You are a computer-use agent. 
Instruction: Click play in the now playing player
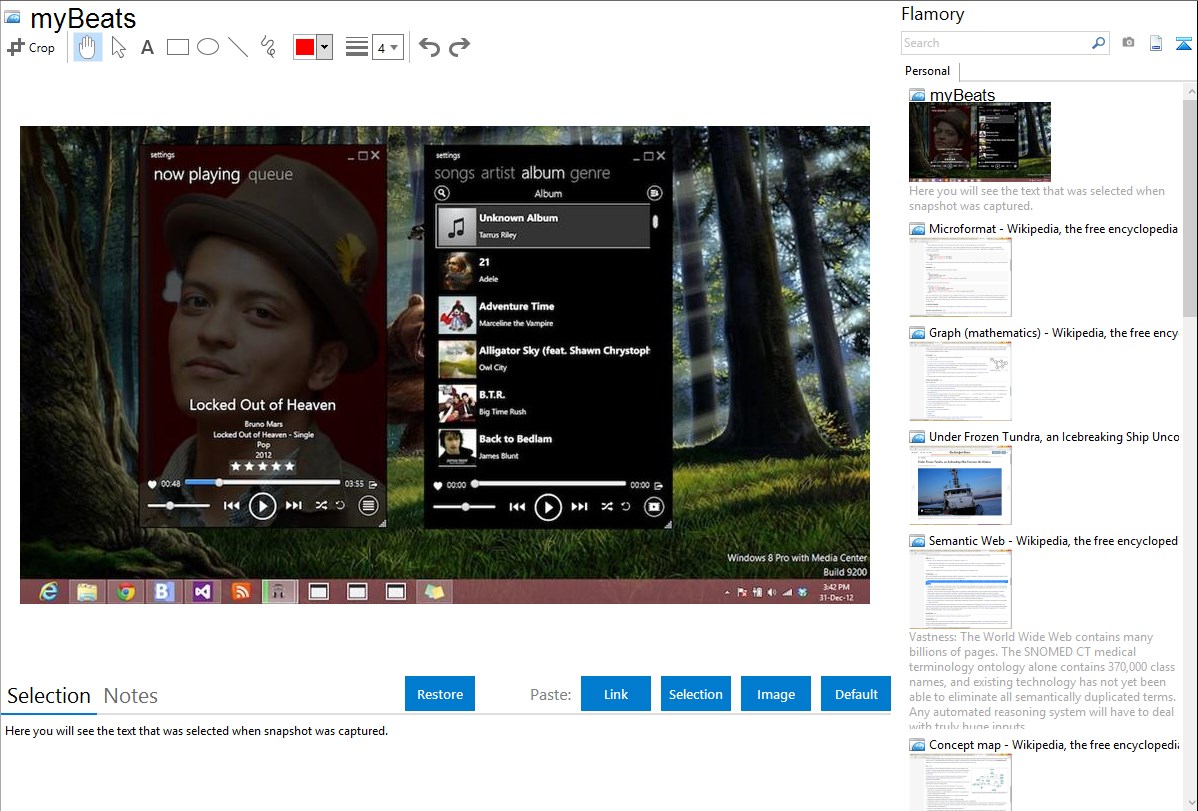click(262, 506)
